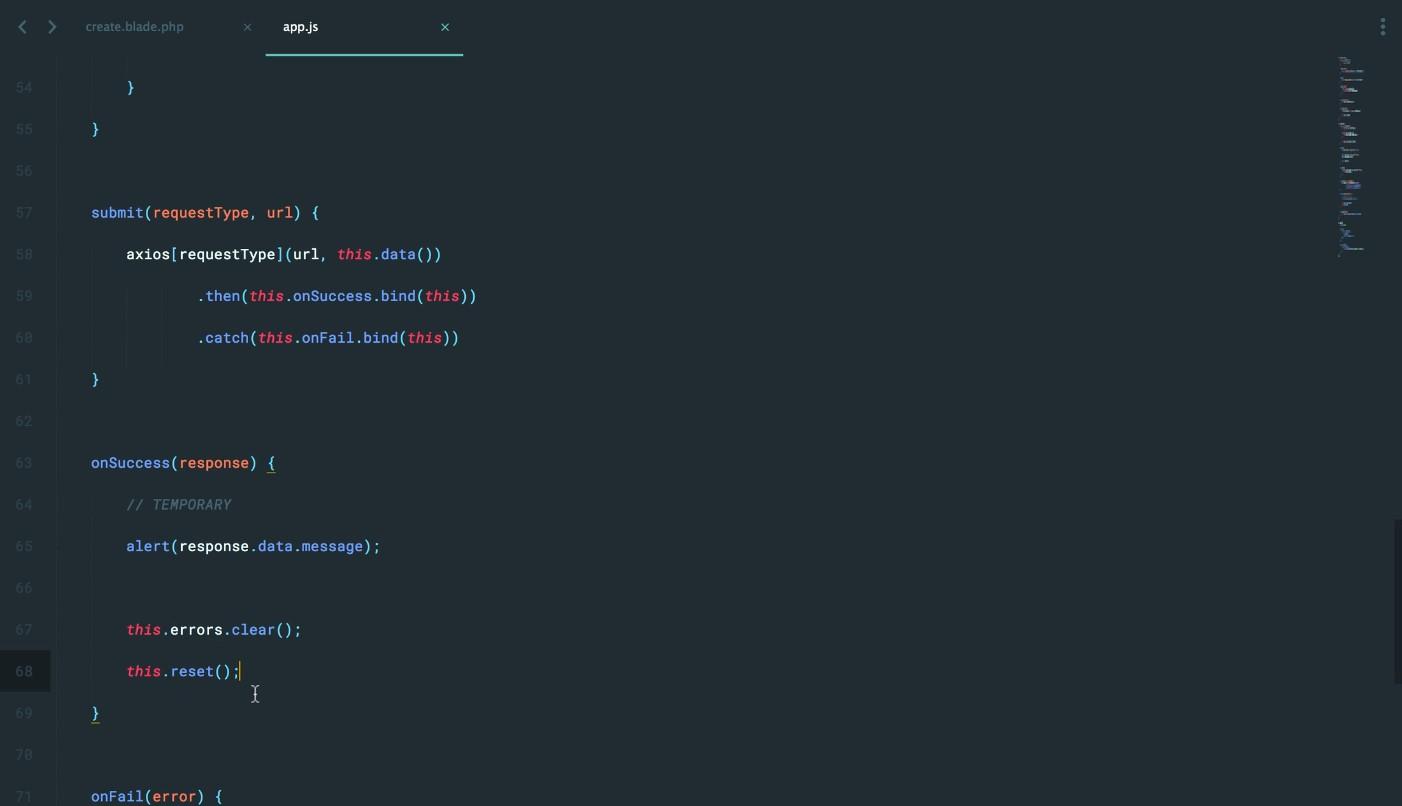Click line number 69 in the gutter

point(23,713)
